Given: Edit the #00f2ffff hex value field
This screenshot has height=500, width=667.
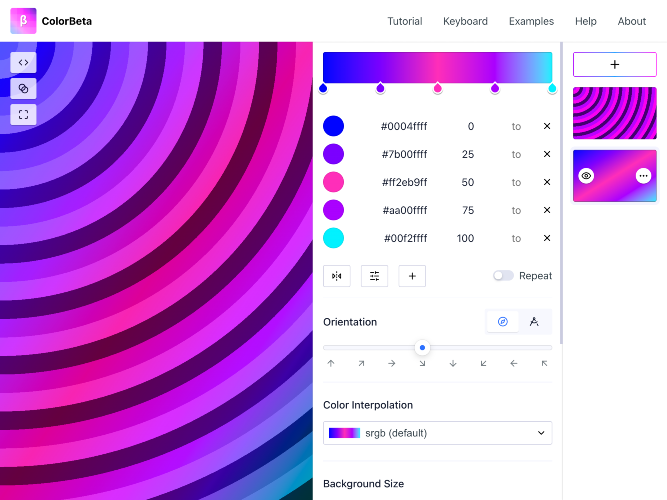Looking at the screenshot, I should click(405, 239).
